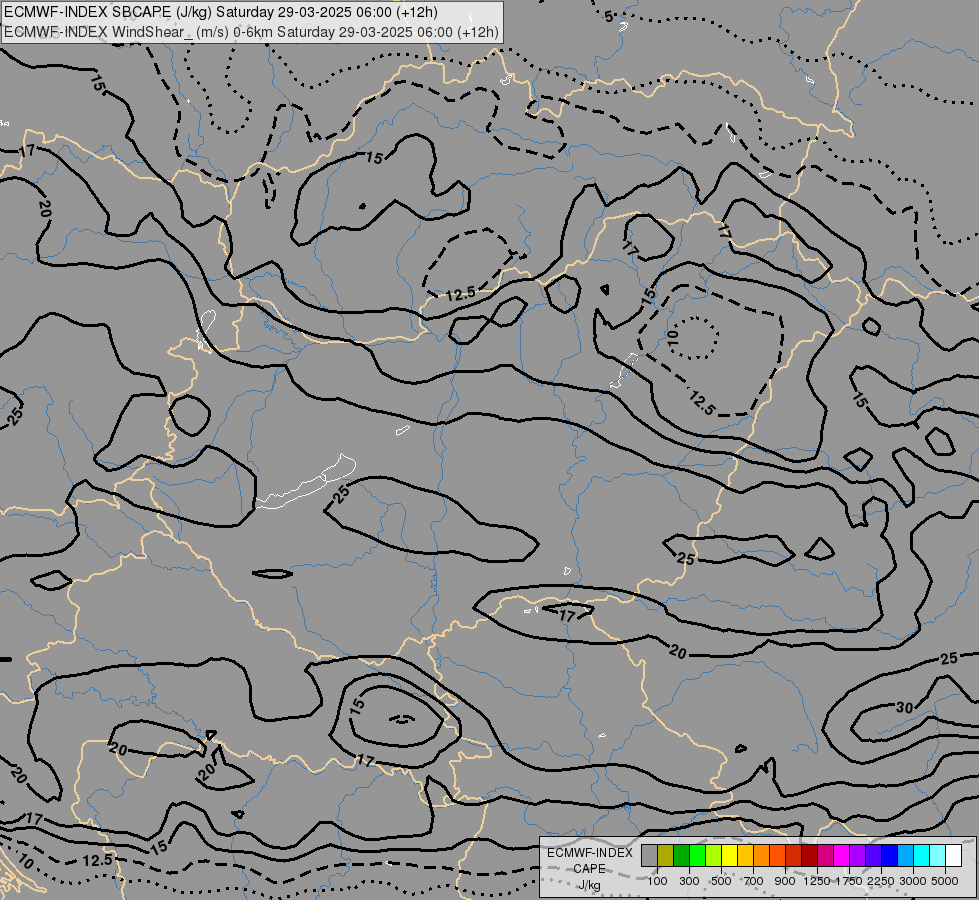Pick the pure blue legend swatch

[x=890, y=856]
